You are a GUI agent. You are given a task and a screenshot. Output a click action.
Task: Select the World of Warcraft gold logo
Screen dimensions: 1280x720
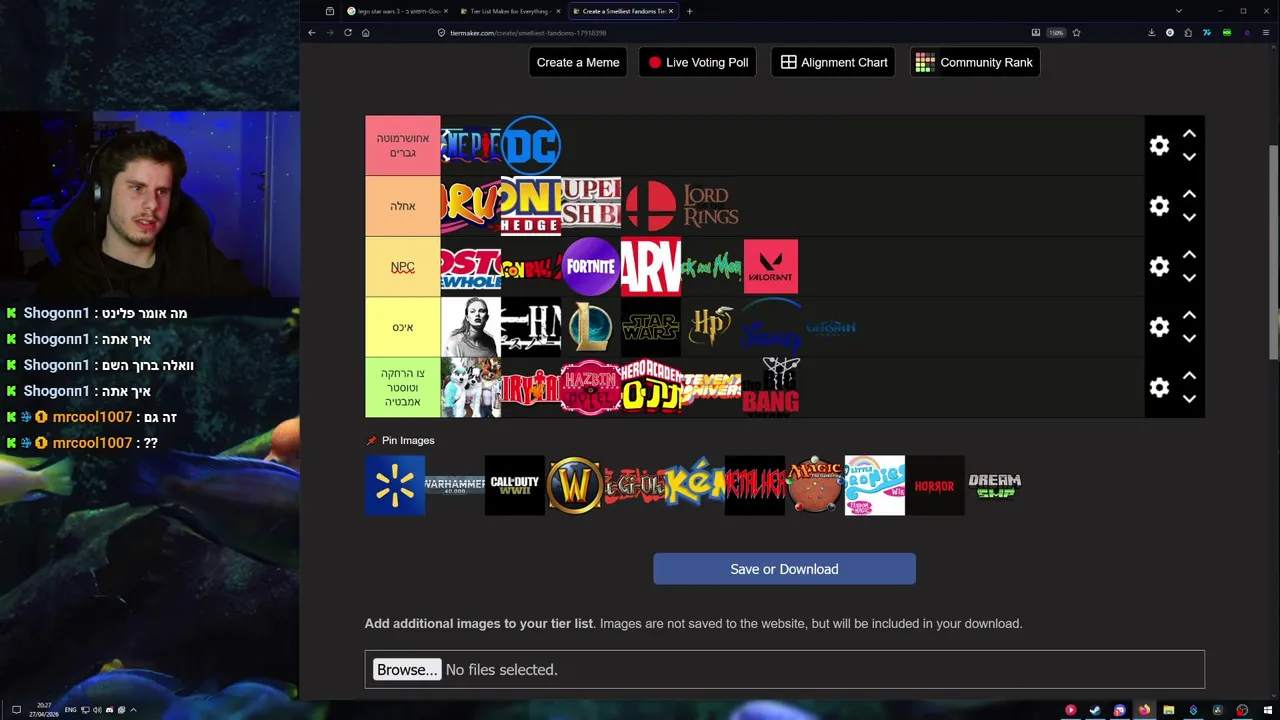[x=575, y=485]
